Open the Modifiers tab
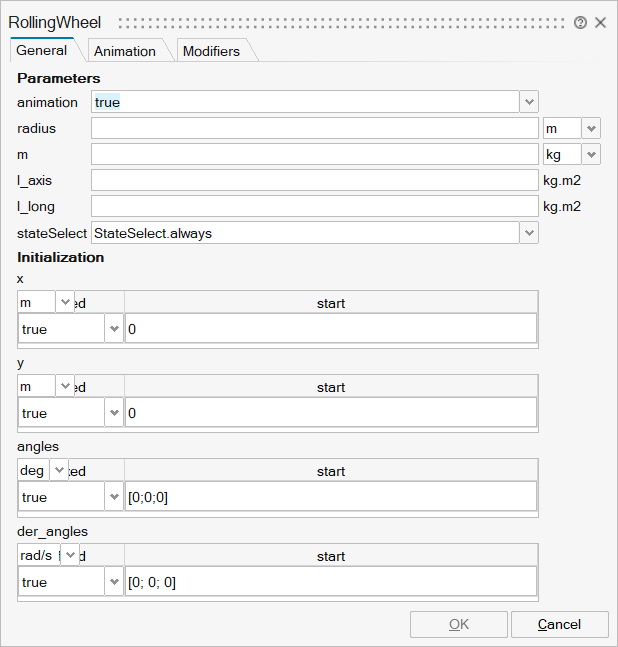 tap(211, 51)
